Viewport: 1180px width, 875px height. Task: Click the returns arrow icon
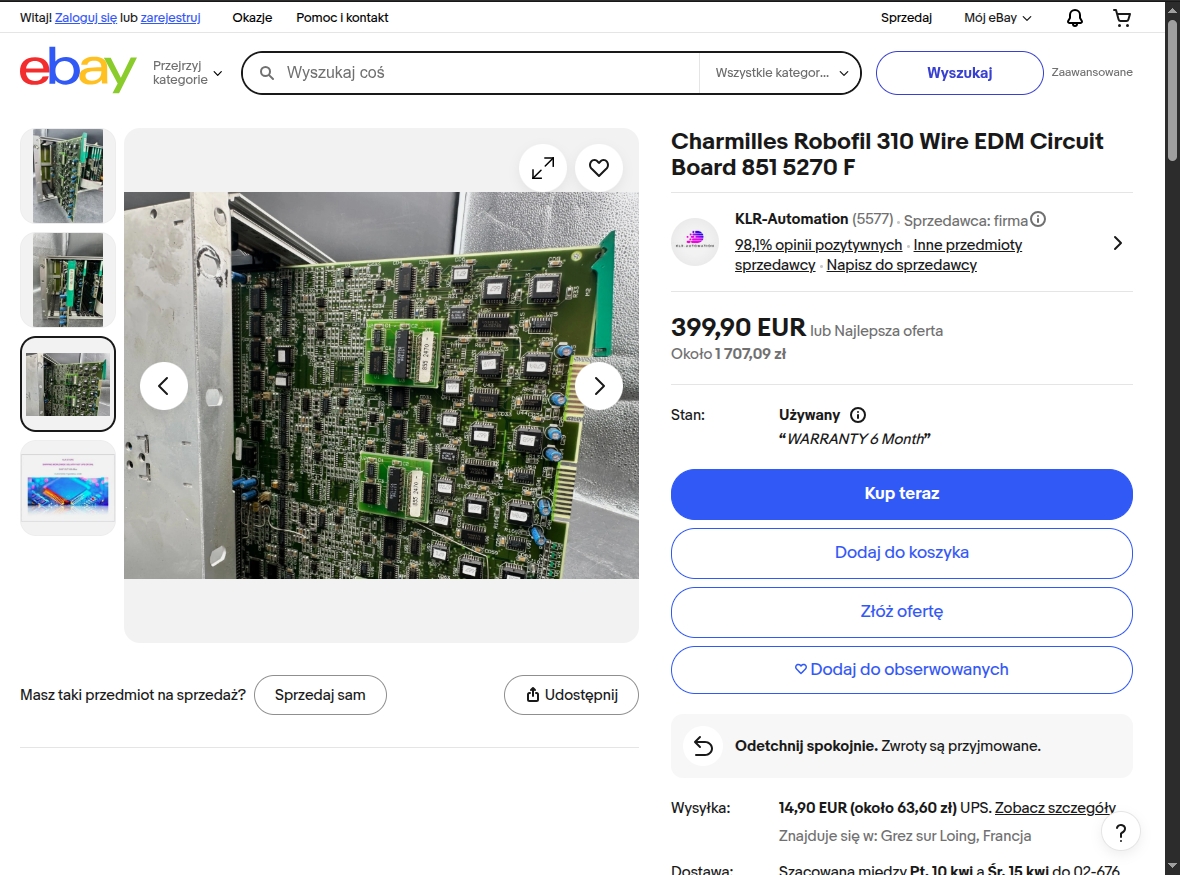click(703, 746)
